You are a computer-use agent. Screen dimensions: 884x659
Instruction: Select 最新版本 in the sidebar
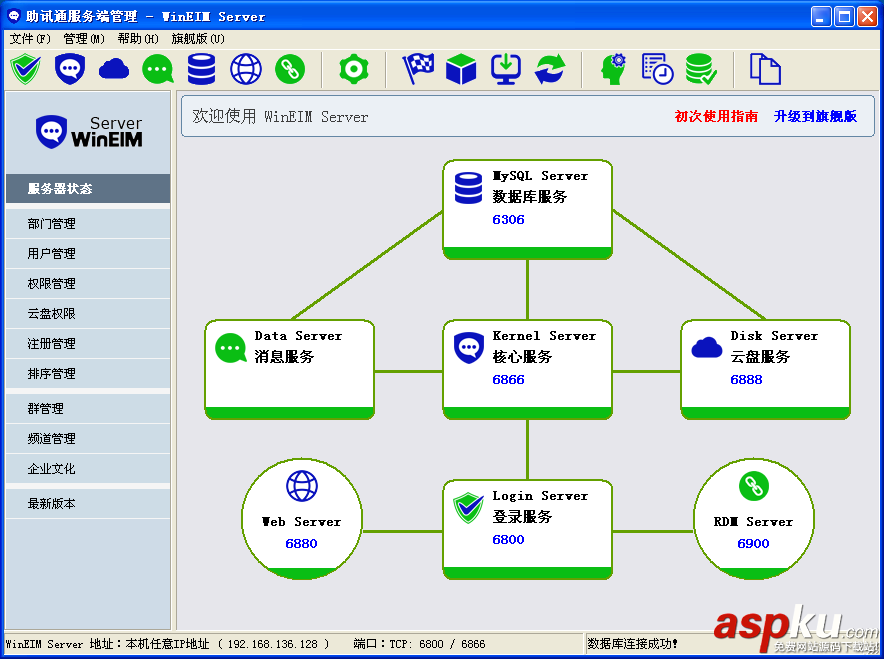(x=88, y=503)
